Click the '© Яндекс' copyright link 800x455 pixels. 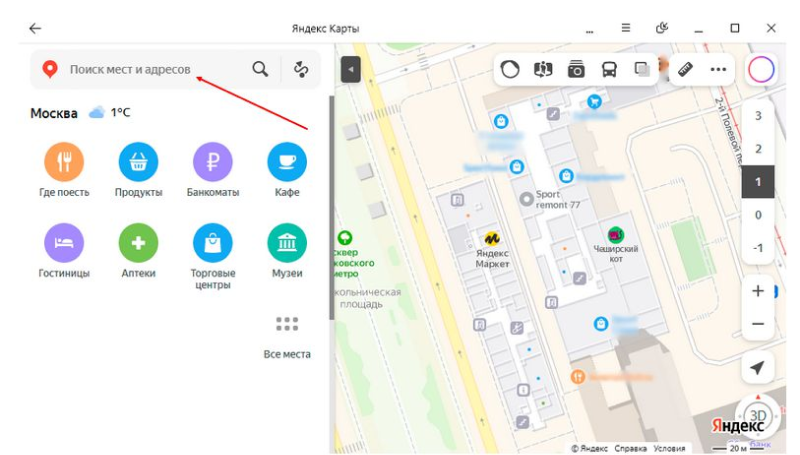(x=589, y=448)
